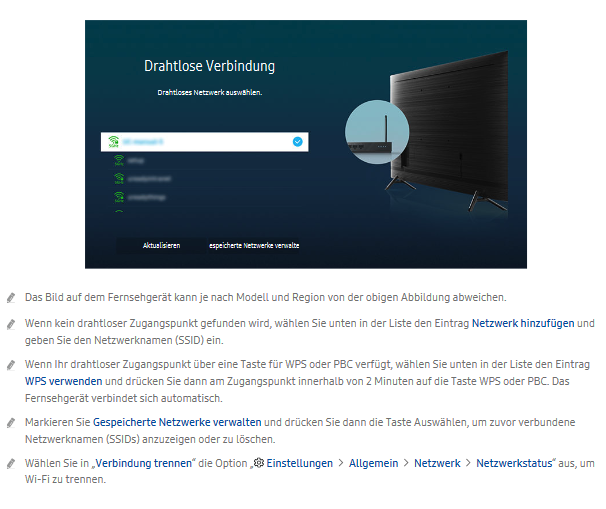This screenshot has width=606, height=509.
Task: Click the 'Drahtlose Verbindung' heading on the TV screen
Action: (x=209, y=67)
